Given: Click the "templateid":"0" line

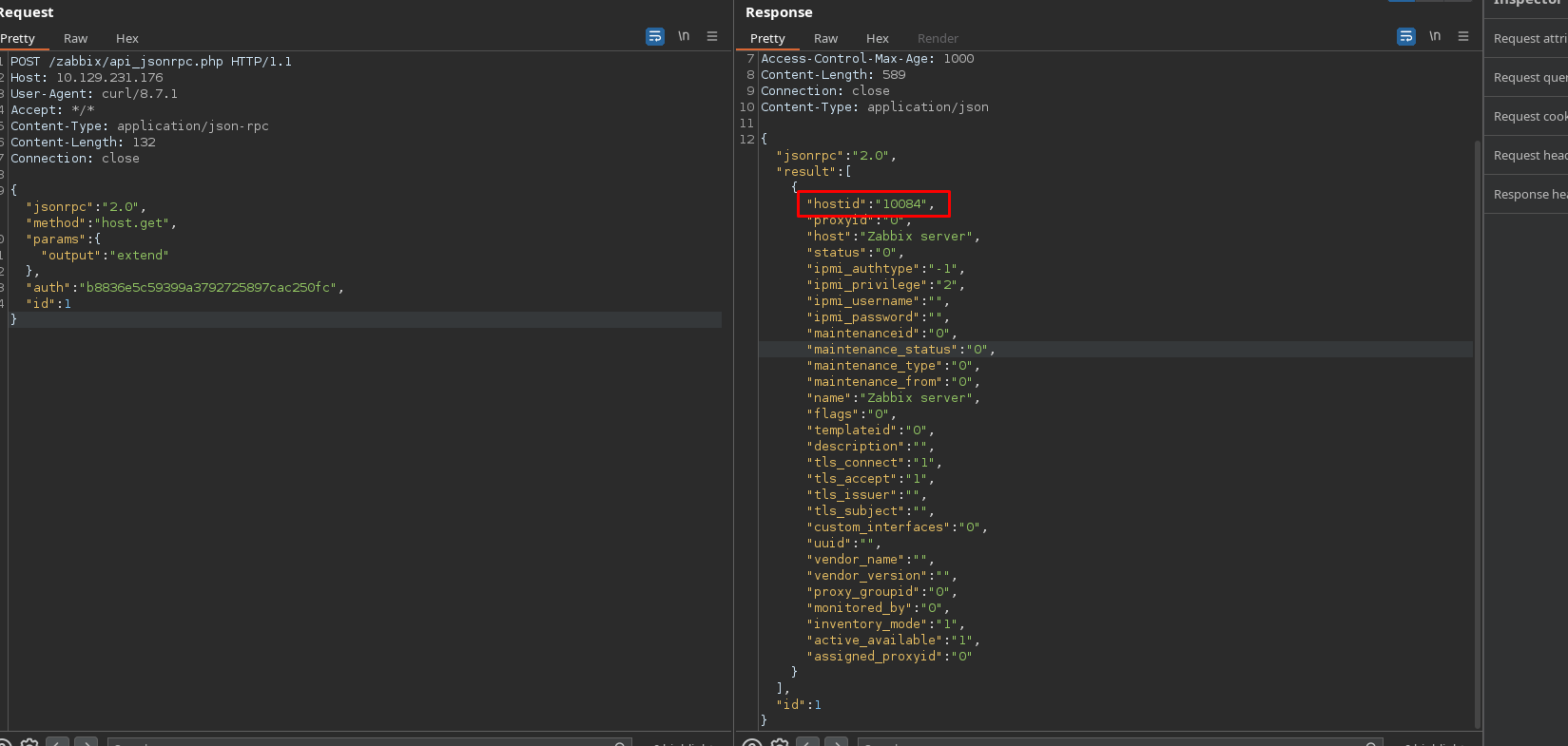Looking at the screenshot, I should coord(870,430).
